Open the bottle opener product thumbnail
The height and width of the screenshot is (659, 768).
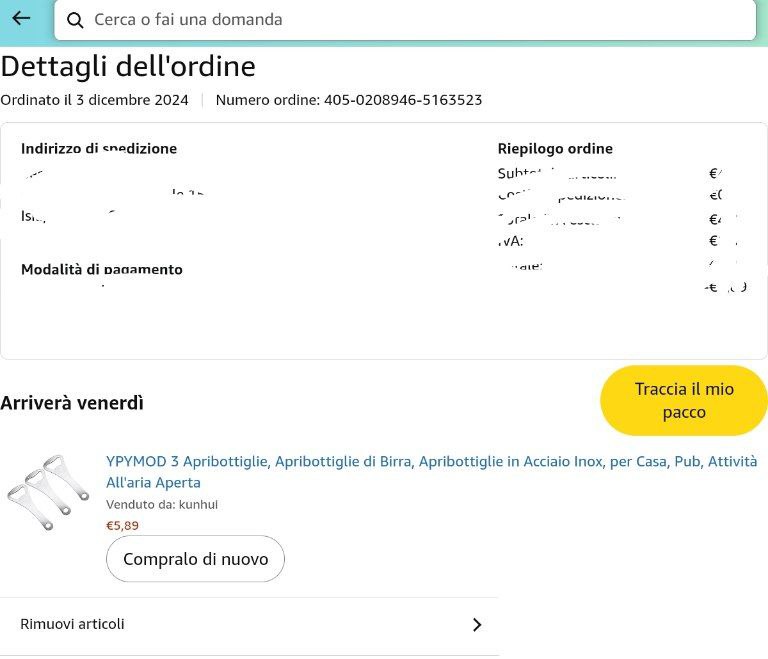click(x=48, y=492)
